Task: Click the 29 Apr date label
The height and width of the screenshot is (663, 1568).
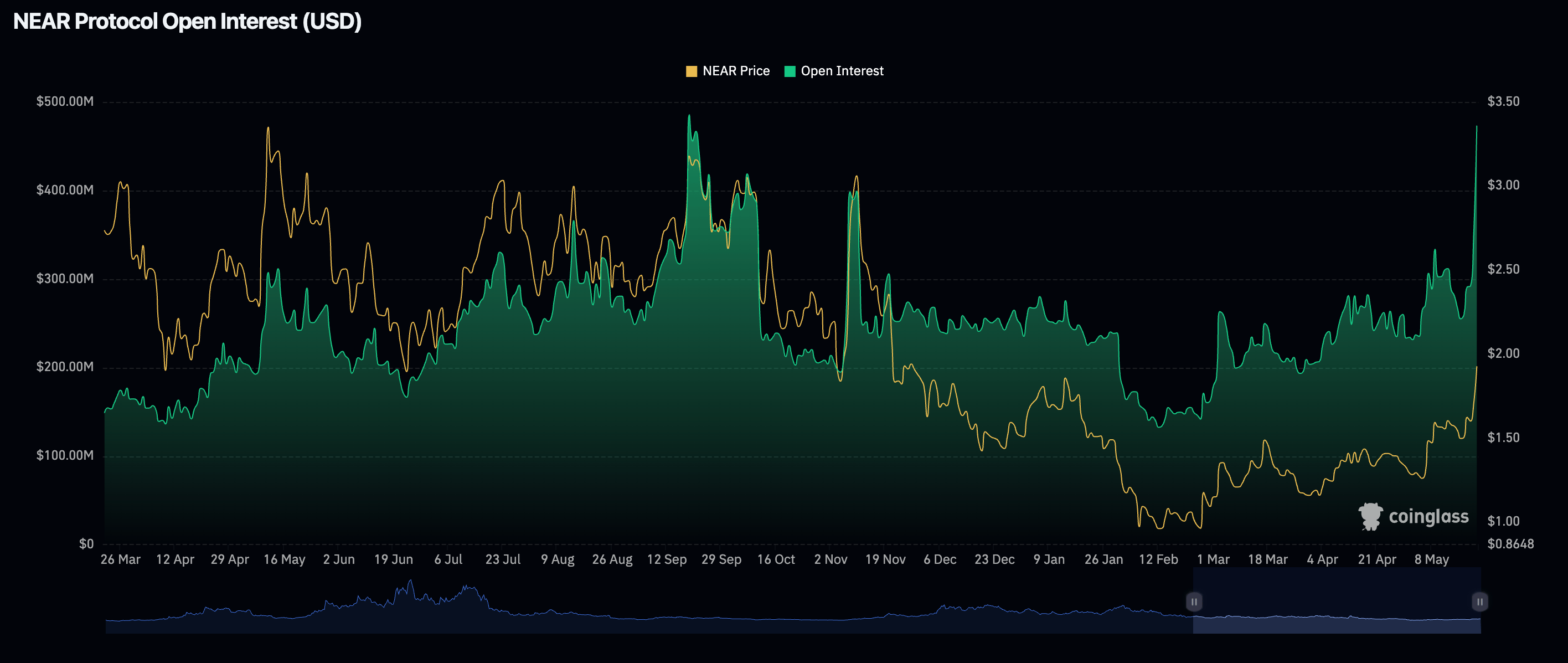Action: point(229,559)
